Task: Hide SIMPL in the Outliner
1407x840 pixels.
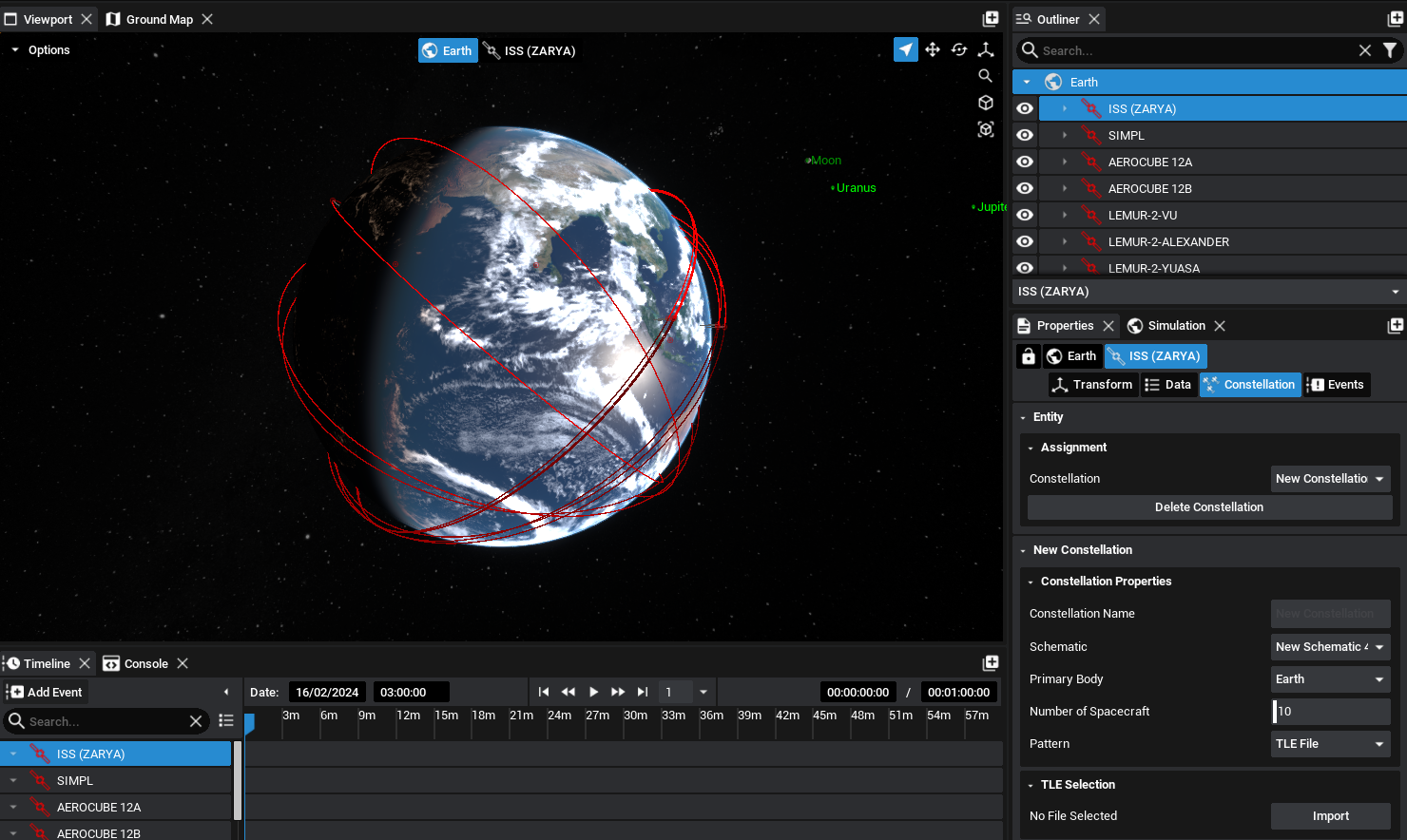Action: click(x=1025, y=135)
